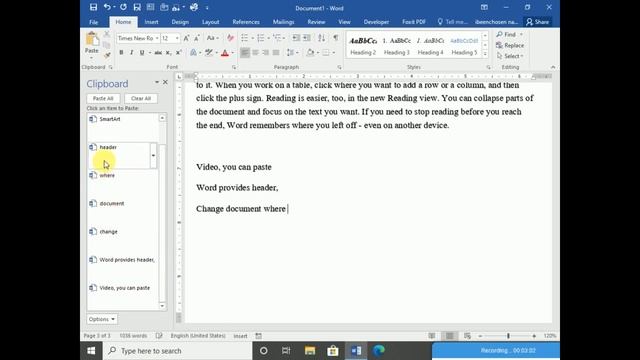Viewport: 640px width, 360px height.
Task: Switch to Print Layout view in status bar
Action: coord(449,336)
